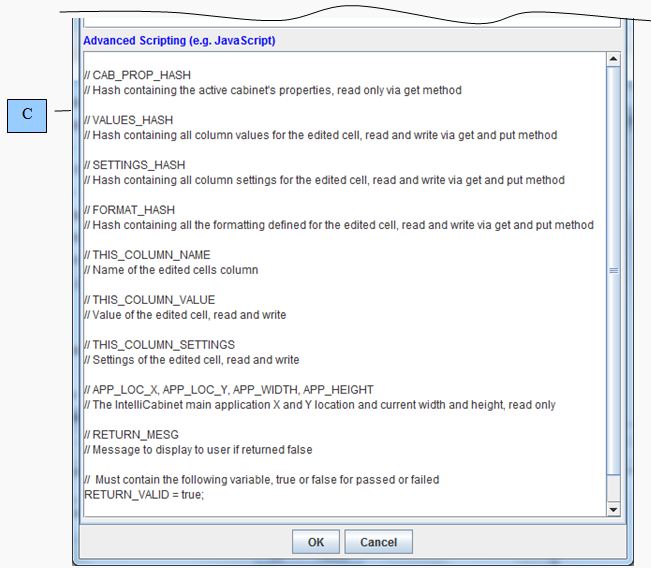Click the OK button
Screen dimensions: 651x568
click(316, 542)
